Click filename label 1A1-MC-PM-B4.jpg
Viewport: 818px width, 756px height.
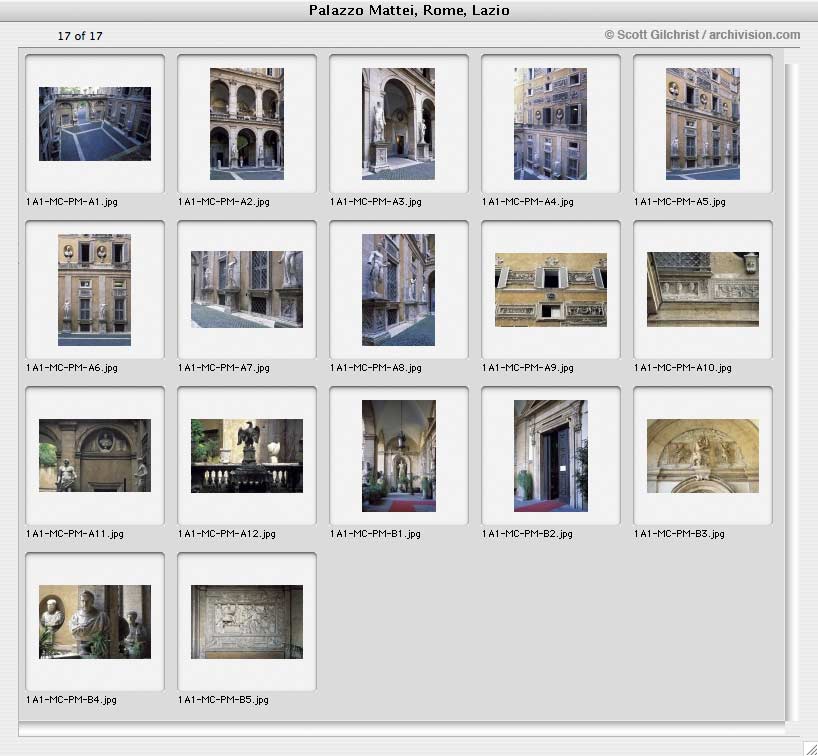pos(71,700)
